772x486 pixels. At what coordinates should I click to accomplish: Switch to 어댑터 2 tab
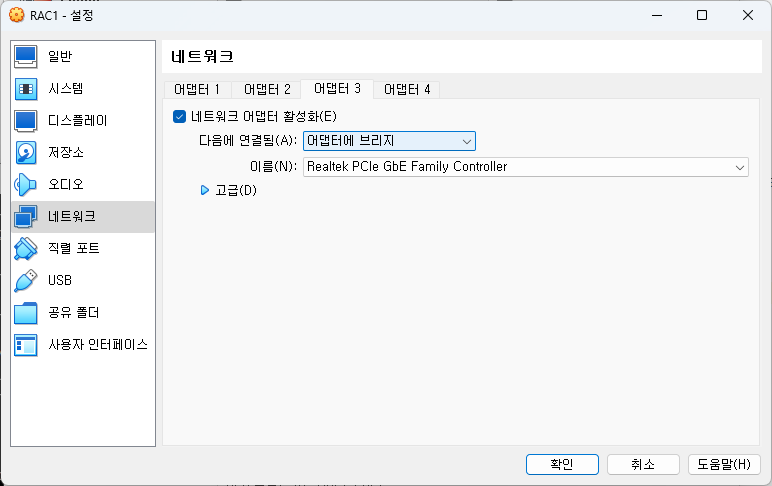pyautogui.click(x=267, y=90)
